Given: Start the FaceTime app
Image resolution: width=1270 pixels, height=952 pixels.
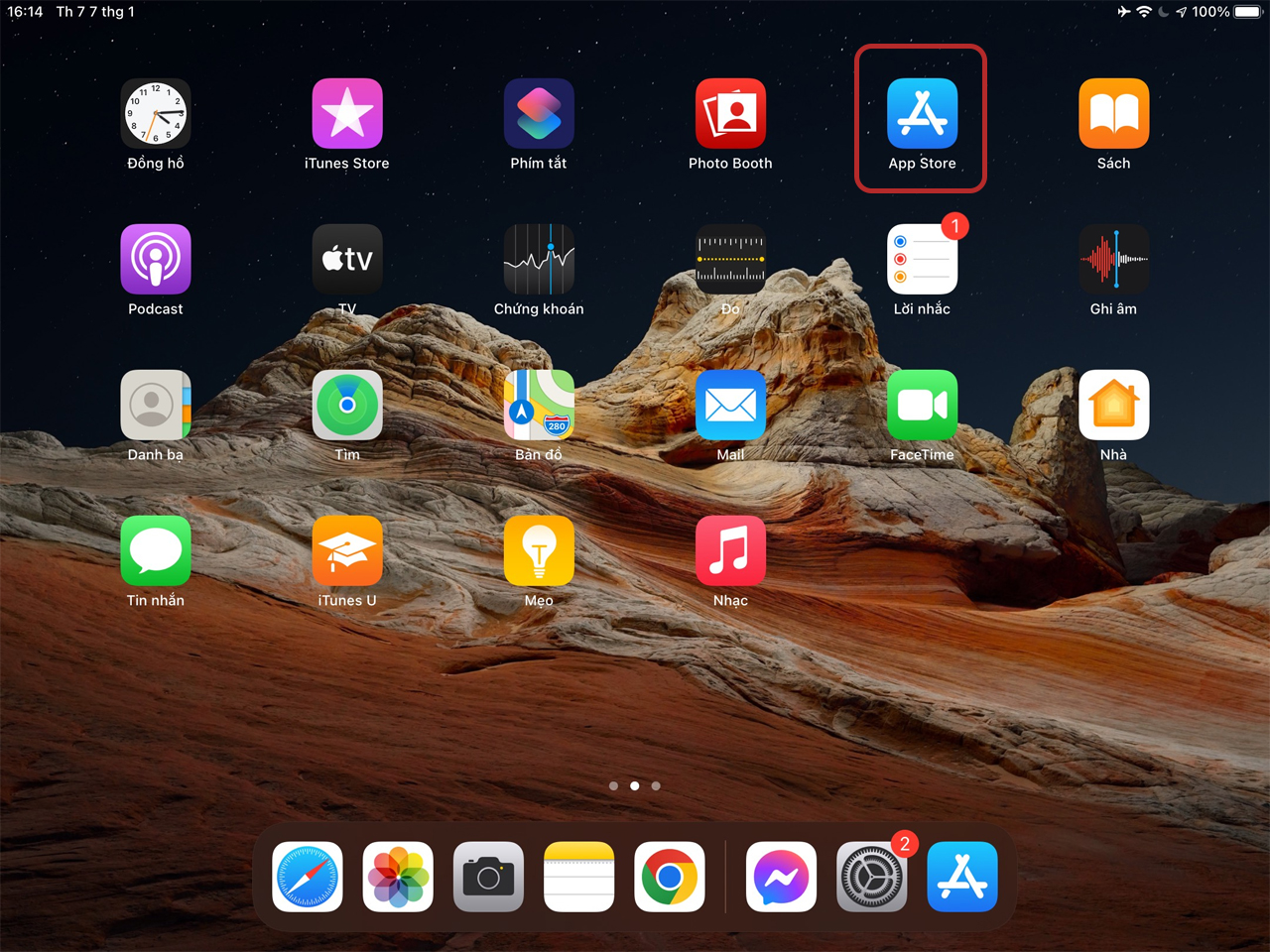Looking at the screenshot, I should (x=922, y=405).
